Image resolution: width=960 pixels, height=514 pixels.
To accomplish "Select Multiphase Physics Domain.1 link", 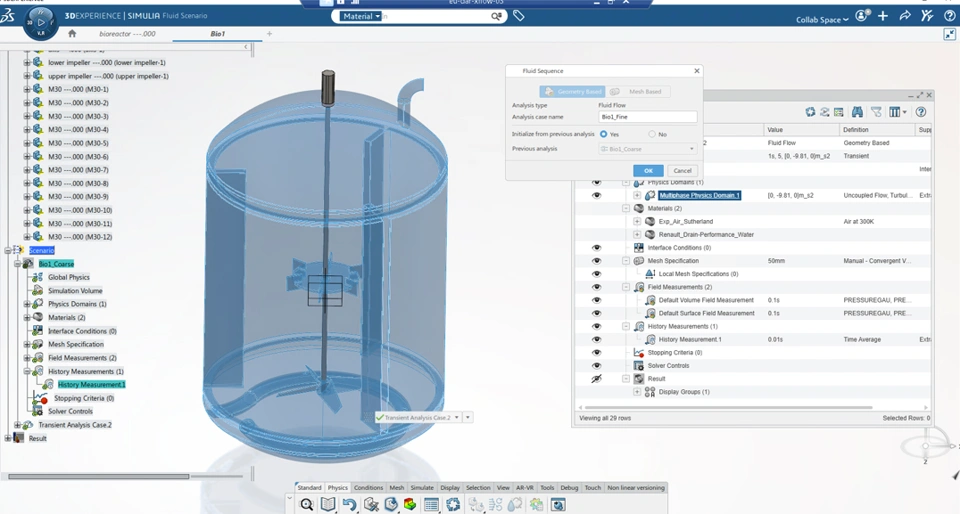I will point(699,195).
